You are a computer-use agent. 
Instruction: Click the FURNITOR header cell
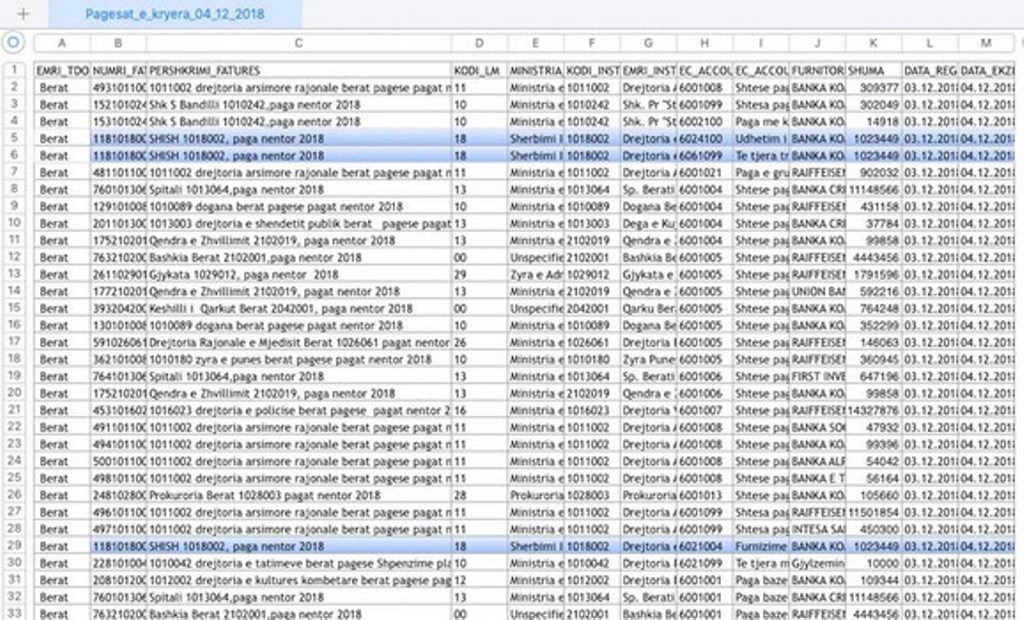pos(817,71)
